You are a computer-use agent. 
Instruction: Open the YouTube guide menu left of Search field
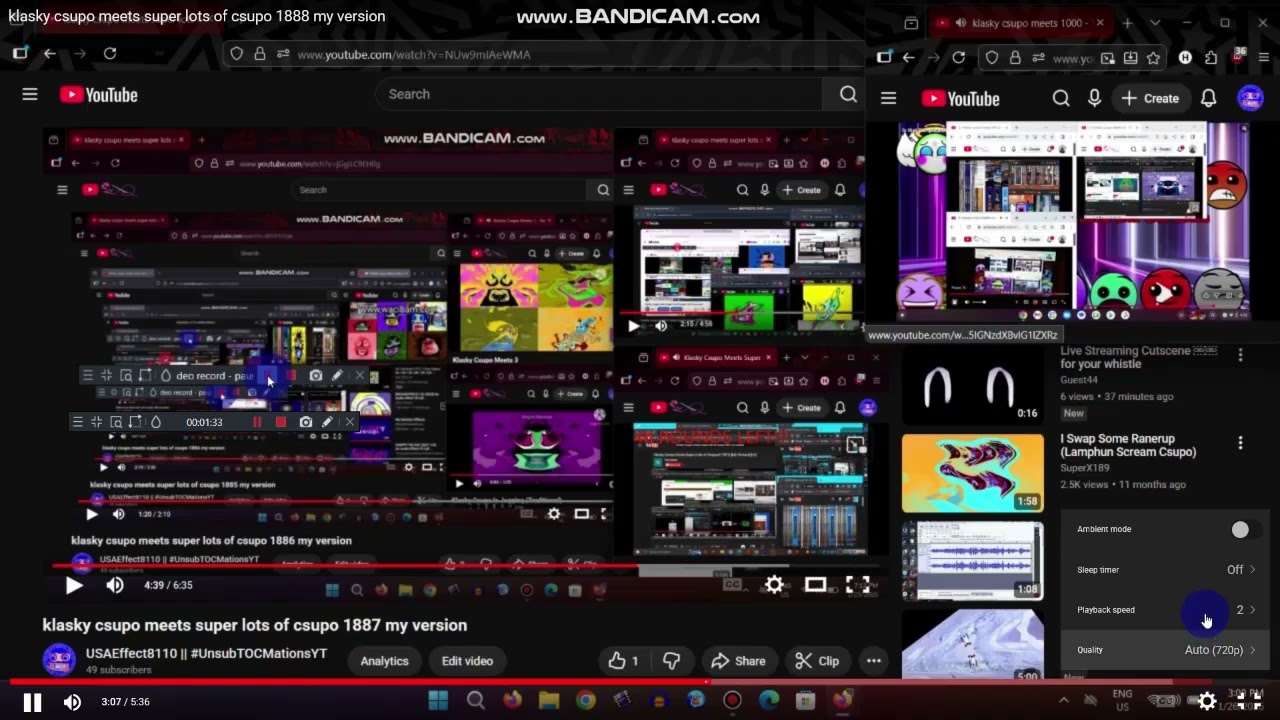pyautogui.click(x=30, y=94)
